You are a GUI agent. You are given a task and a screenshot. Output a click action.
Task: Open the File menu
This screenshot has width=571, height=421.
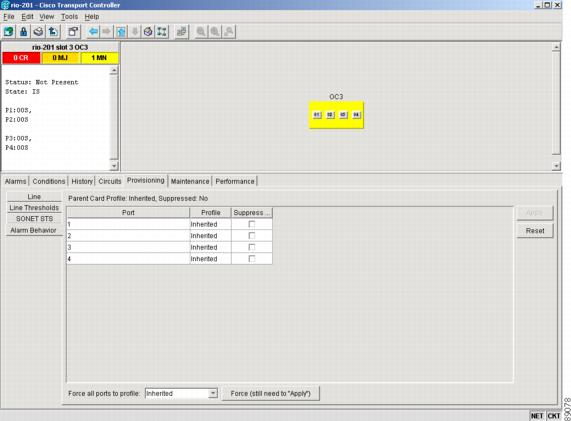tap(9, 17)
